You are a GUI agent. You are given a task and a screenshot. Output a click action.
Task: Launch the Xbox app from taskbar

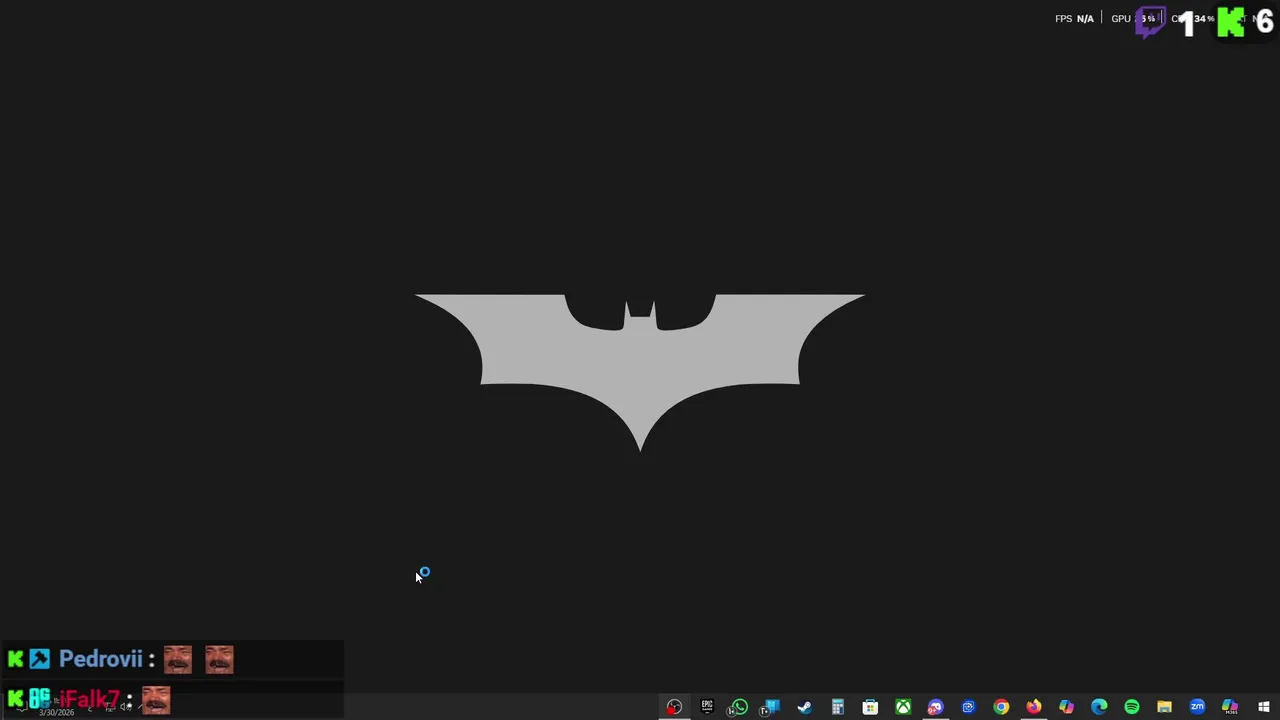pos(903,707)
